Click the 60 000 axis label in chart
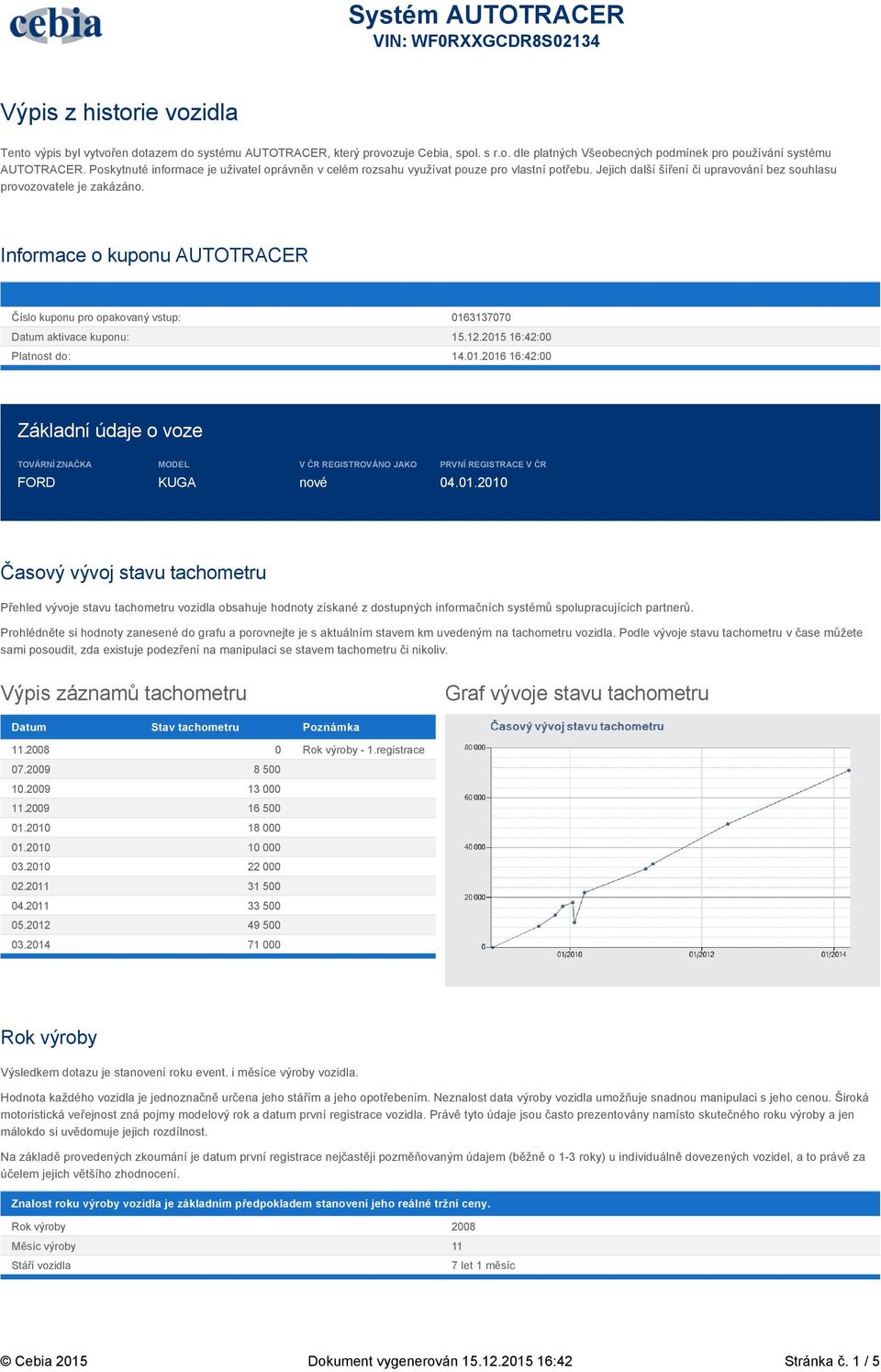 [x=474, y=798]
